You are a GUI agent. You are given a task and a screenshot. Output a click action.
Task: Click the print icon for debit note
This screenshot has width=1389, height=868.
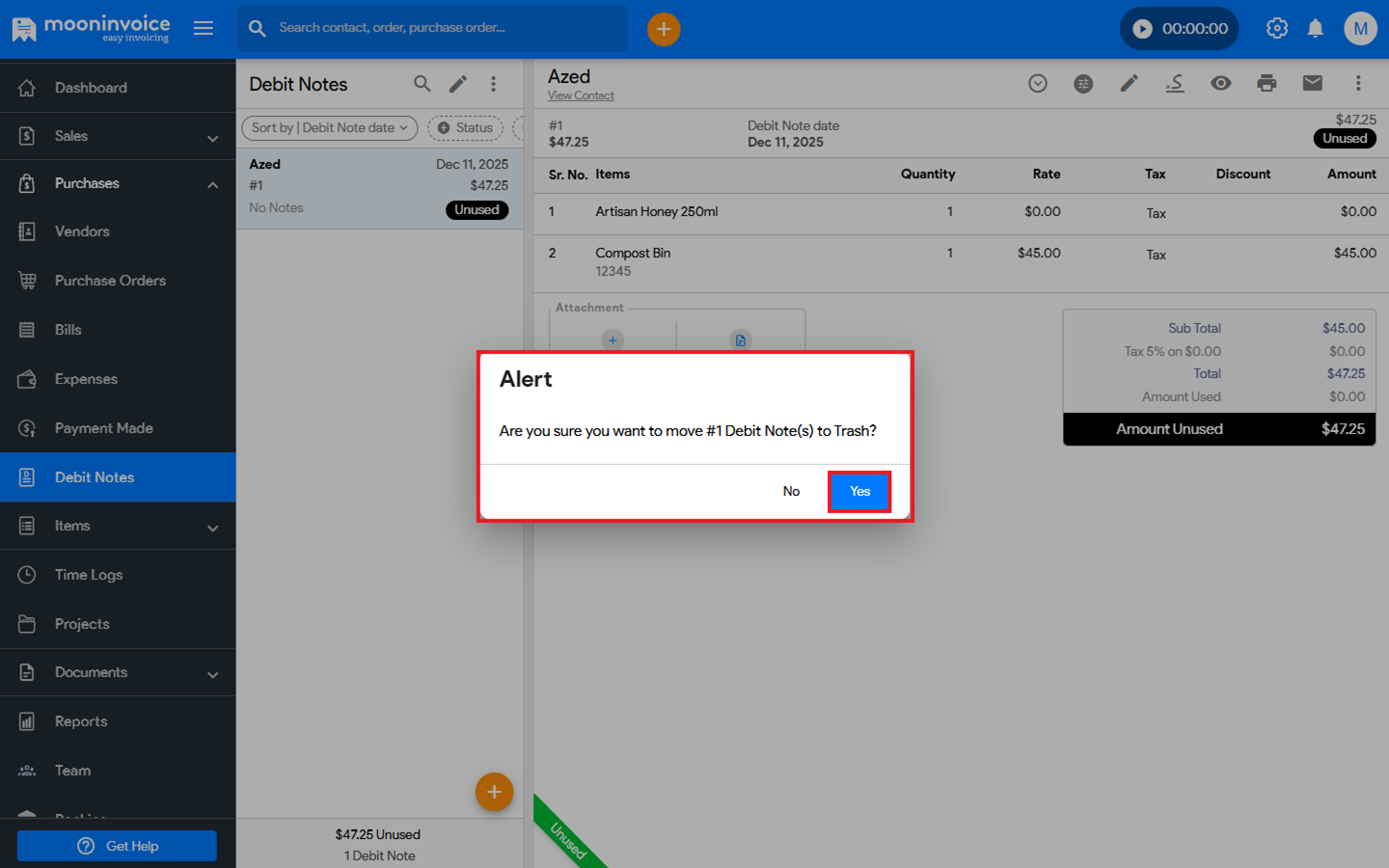tap(1266, 83)
